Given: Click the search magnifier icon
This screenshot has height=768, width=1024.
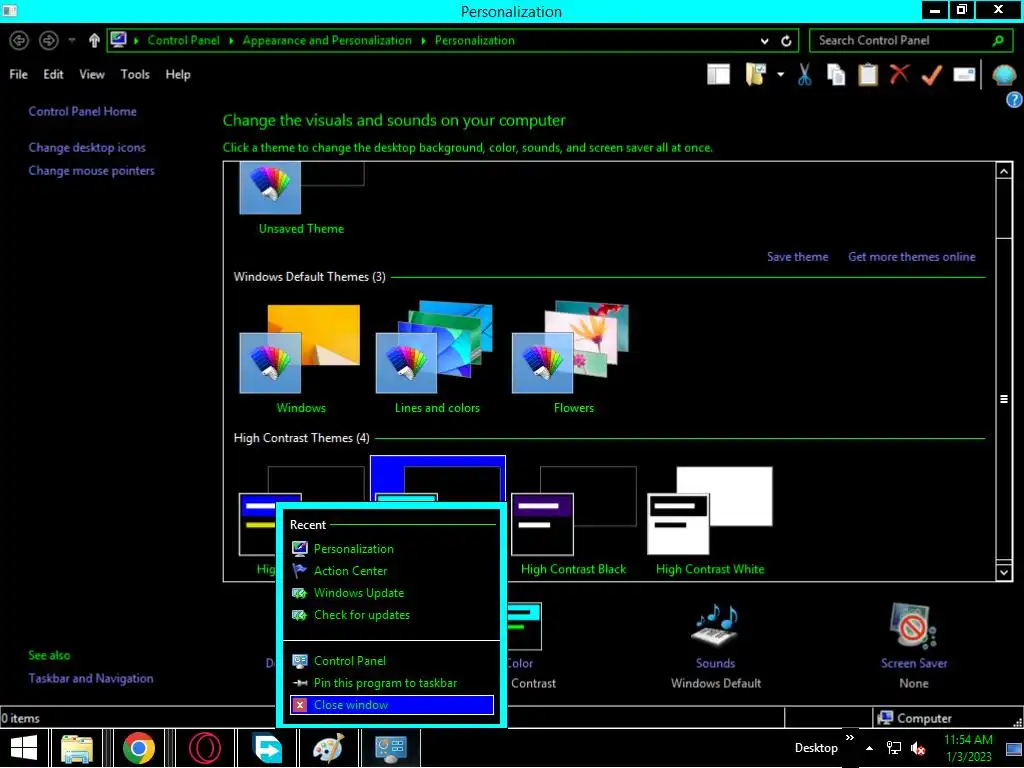Looking at the screenshot, I should pyautogui.click(x=998, y=40).
